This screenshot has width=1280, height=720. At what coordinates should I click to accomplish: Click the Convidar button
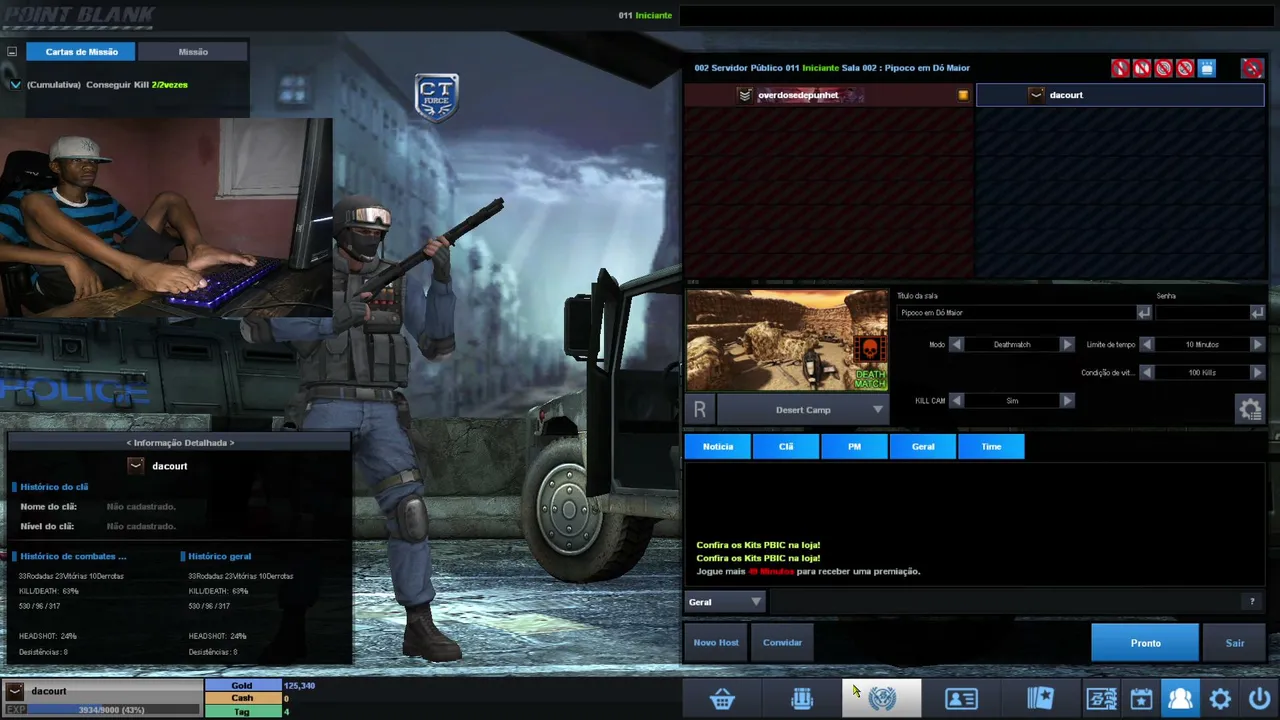point(782,642)
